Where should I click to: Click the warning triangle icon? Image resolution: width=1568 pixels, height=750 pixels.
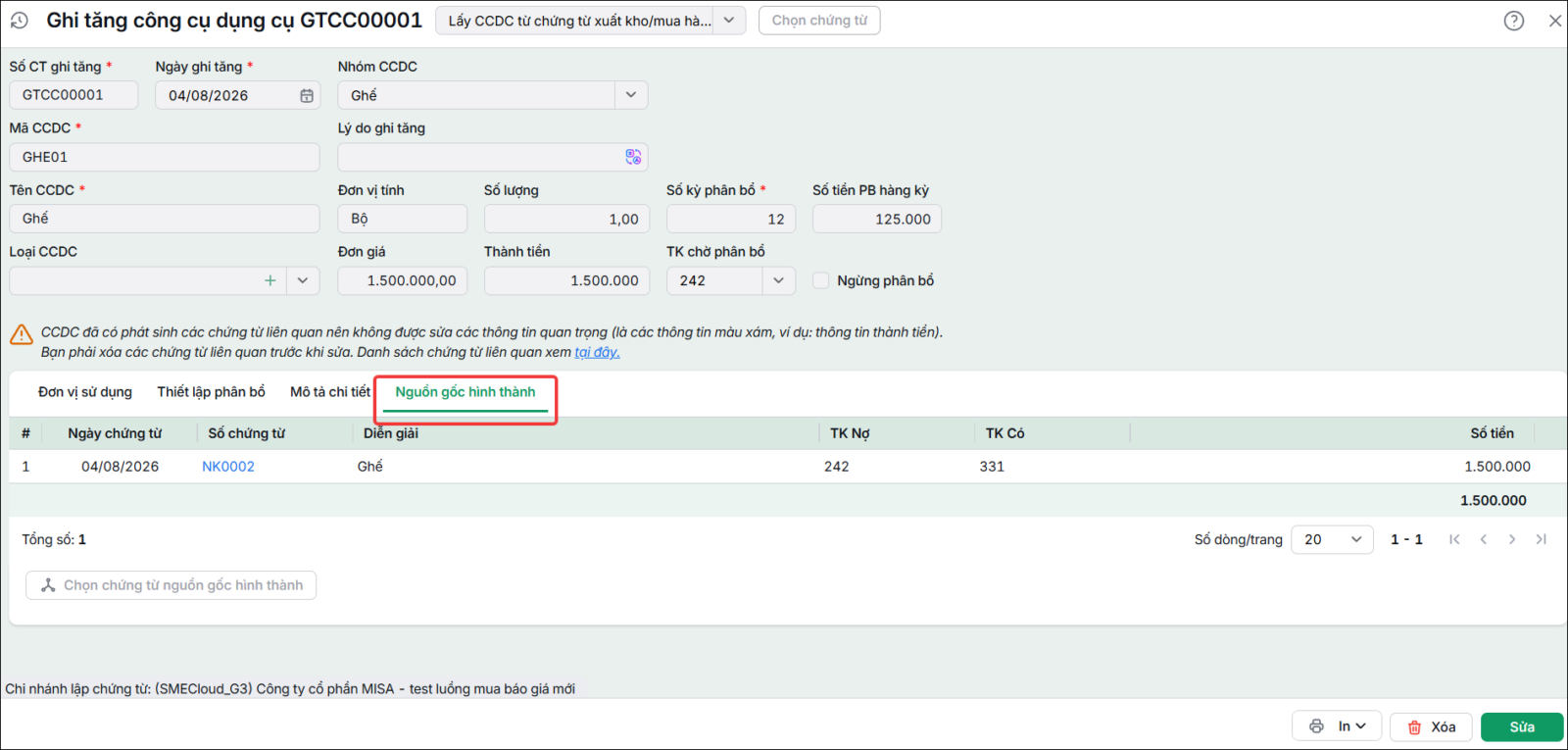pos(22,334)
